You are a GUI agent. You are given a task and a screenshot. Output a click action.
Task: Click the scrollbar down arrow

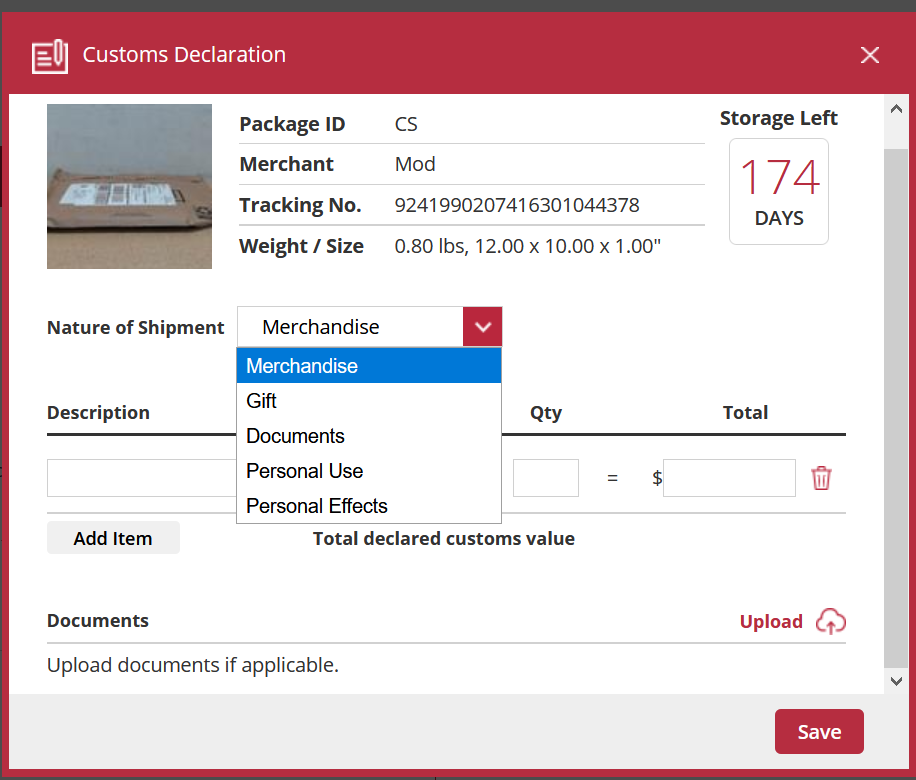pyautogui.click(x=896, y=680)
